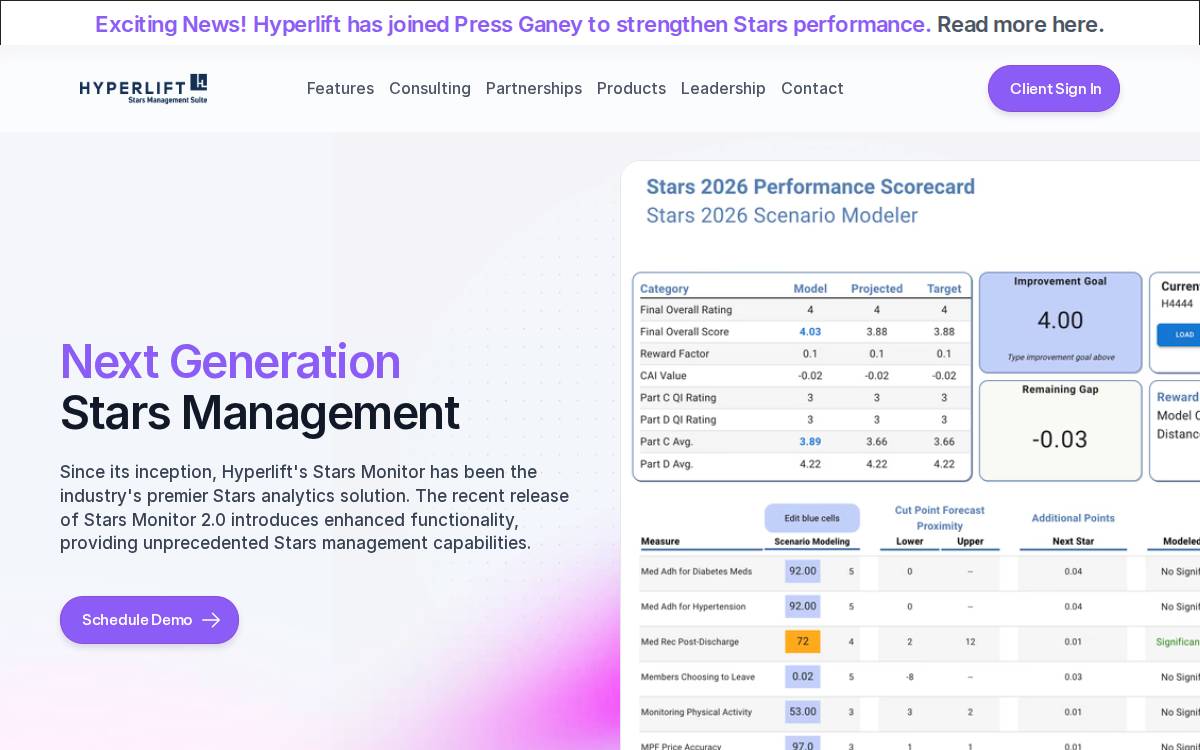This screenshot has height=750, width=1200.
Task: Click the Part D QI Rating row label
Action: pos(678,420)
